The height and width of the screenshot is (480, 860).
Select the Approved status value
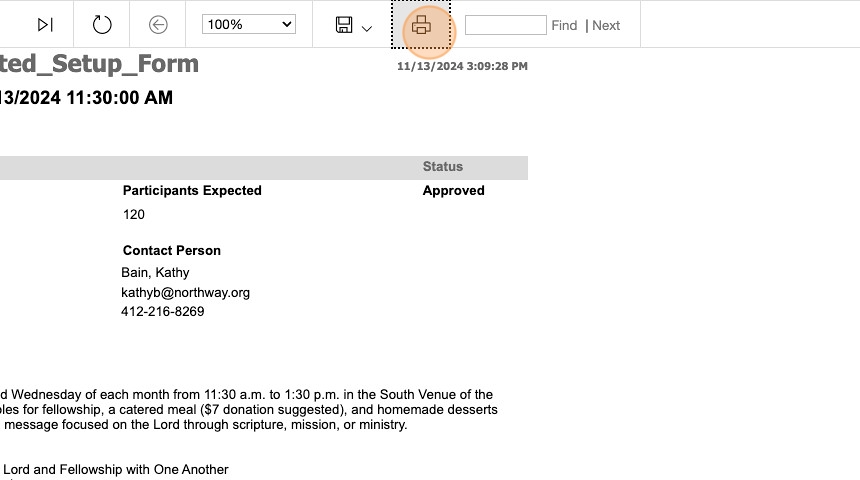click(453, 190)
